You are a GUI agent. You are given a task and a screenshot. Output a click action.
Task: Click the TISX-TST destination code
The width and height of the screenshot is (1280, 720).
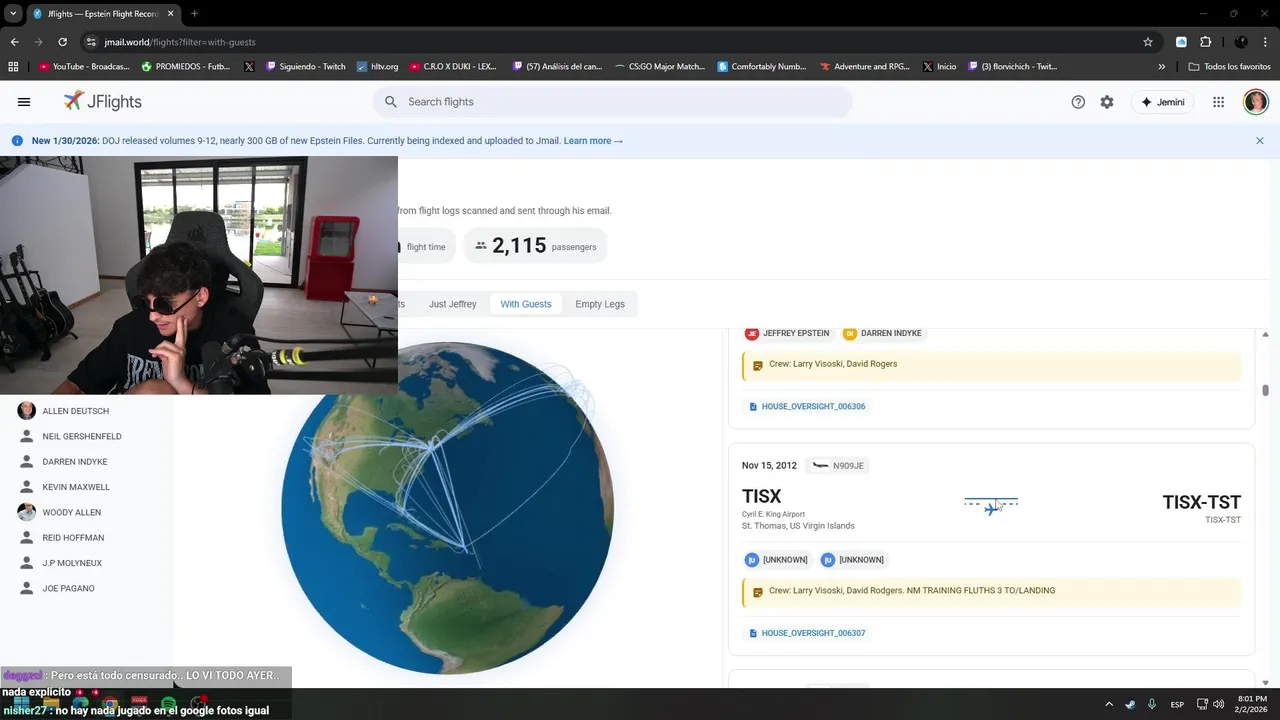point(1201,502)
